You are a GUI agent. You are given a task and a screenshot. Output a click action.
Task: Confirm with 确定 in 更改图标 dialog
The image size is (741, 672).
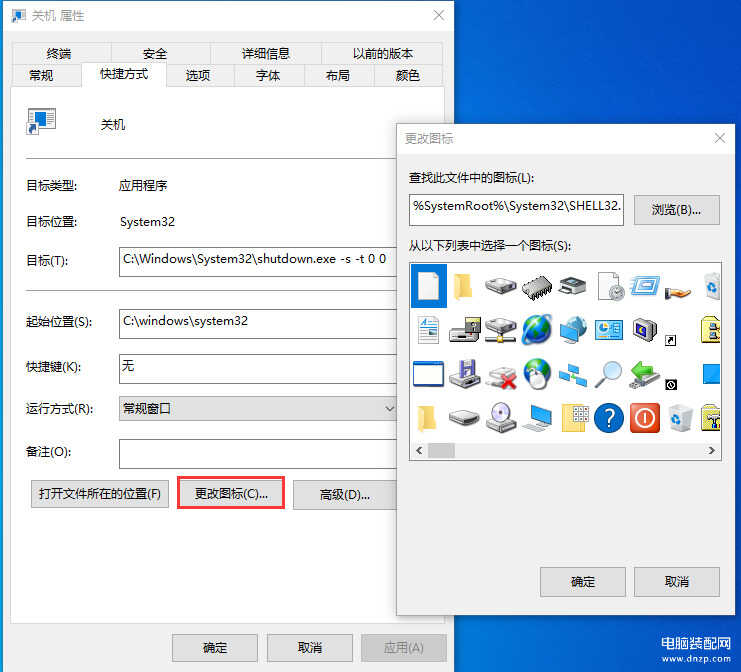[x=582, y=582]
